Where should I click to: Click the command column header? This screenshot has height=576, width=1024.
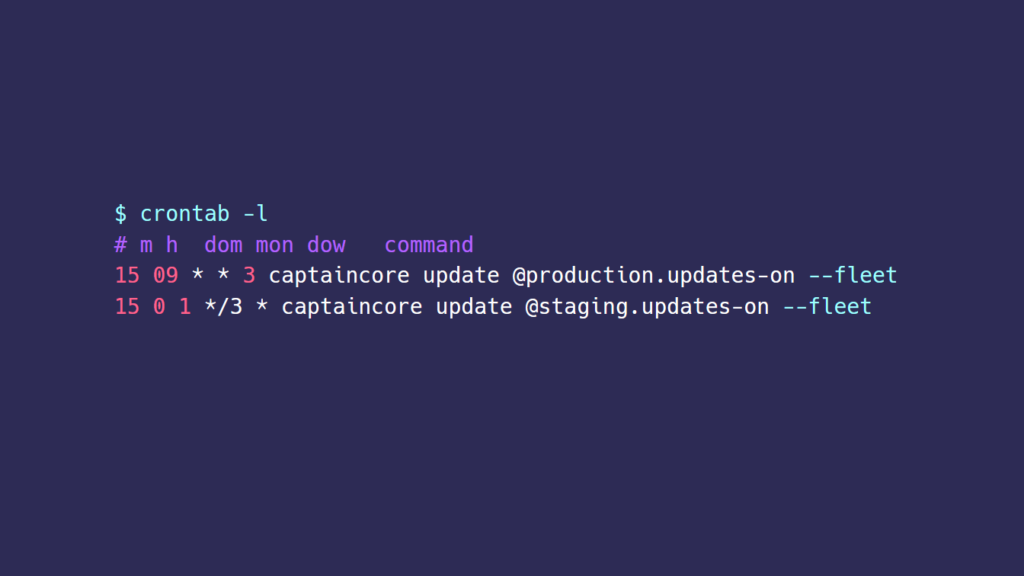[x=429, y=245]
